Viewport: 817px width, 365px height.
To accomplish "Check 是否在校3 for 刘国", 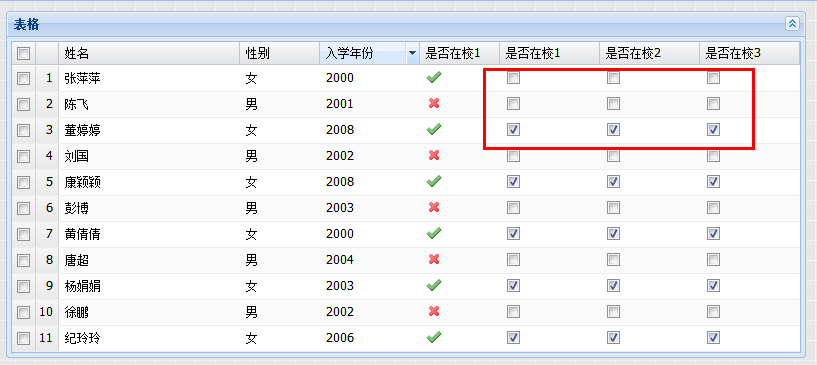I will point(713,156).
